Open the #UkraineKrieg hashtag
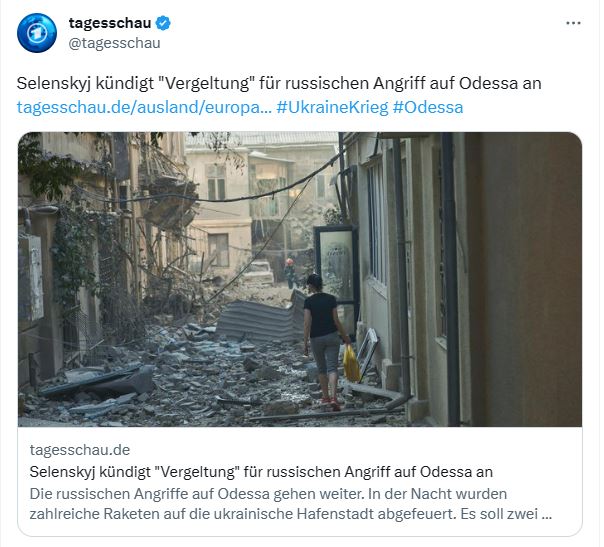 tap(332, 107)
